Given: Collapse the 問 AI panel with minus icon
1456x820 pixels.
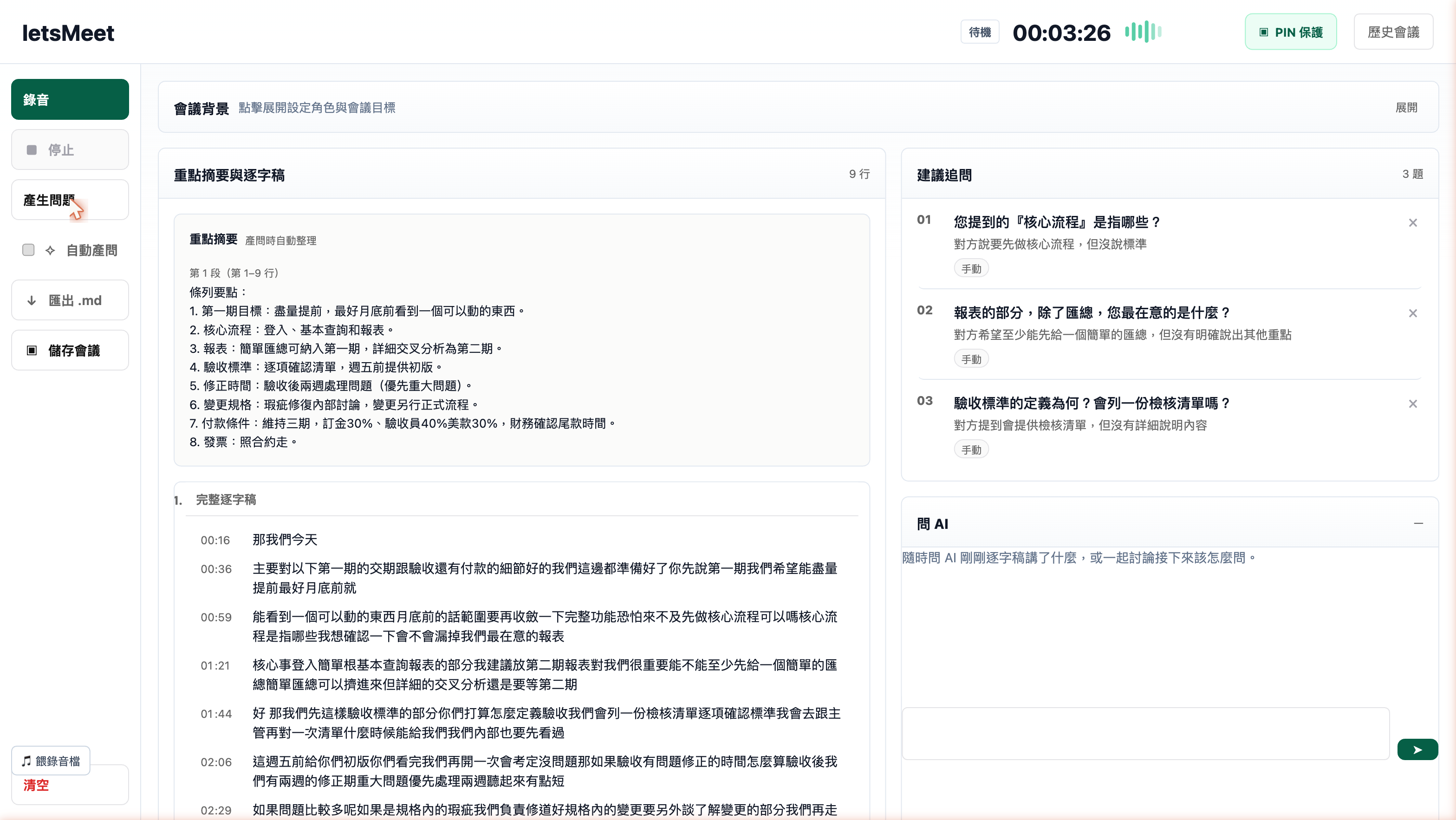Looking at the screenshot, I should pos(1418,523).
